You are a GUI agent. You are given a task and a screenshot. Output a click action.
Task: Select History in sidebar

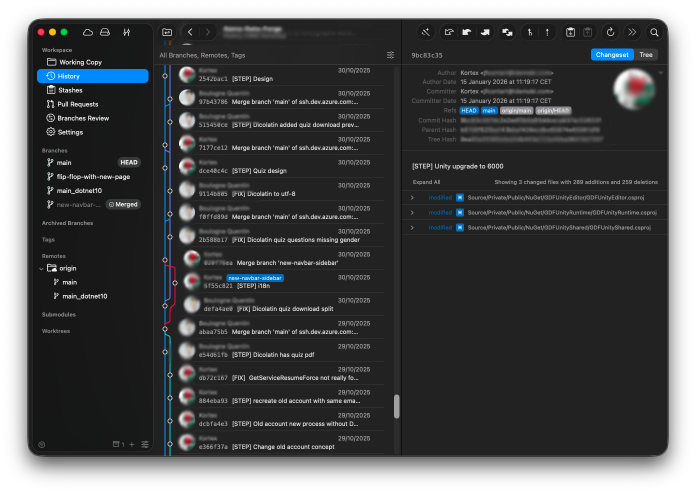point(93,76)
